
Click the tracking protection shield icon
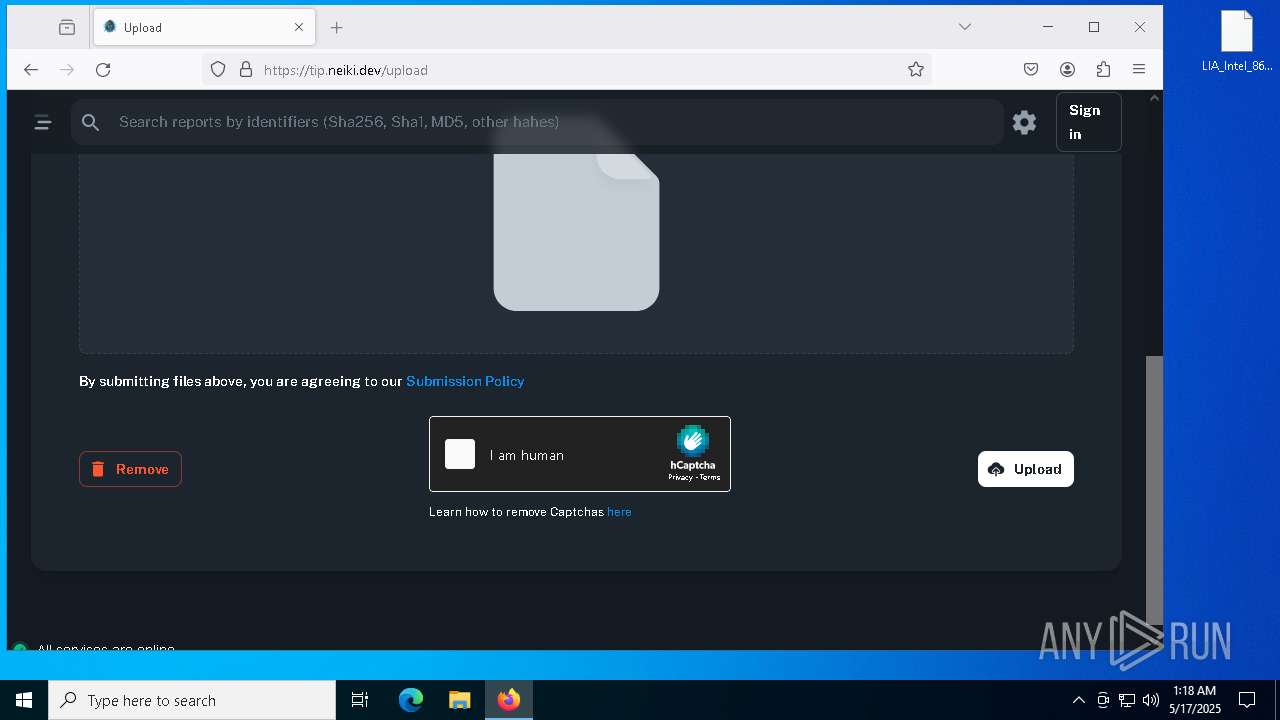coord(218,70)
